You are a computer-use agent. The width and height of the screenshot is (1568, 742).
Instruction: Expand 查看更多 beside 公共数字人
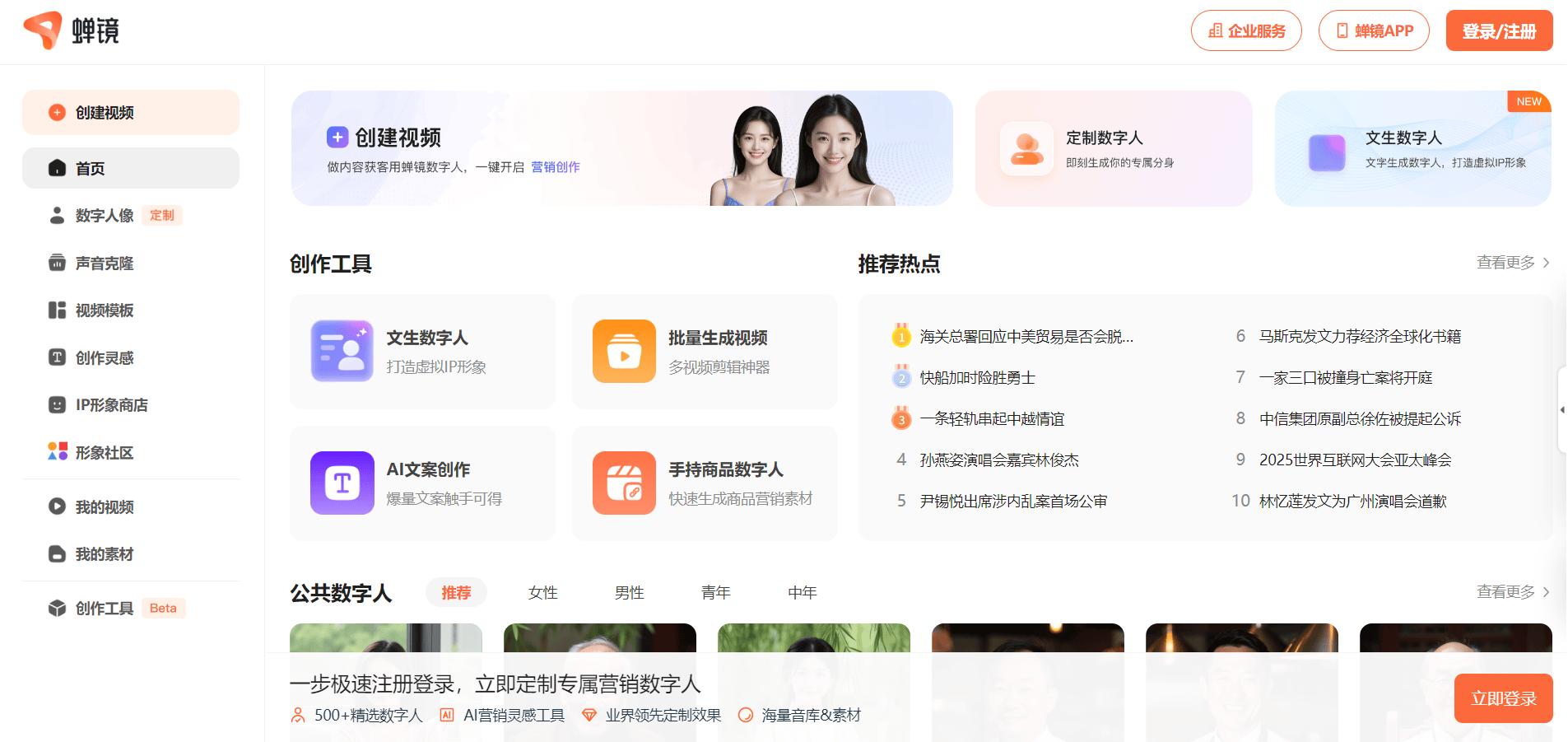click(x=1513, y=592)
